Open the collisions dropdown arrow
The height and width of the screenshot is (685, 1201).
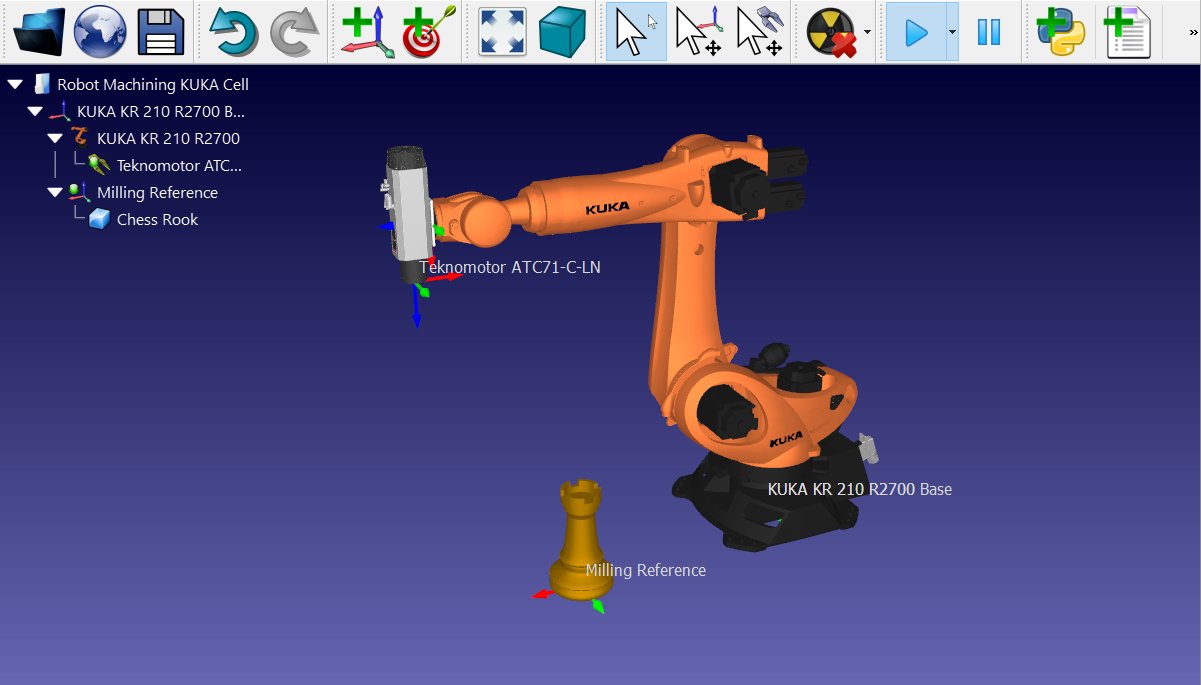[867, 32]
